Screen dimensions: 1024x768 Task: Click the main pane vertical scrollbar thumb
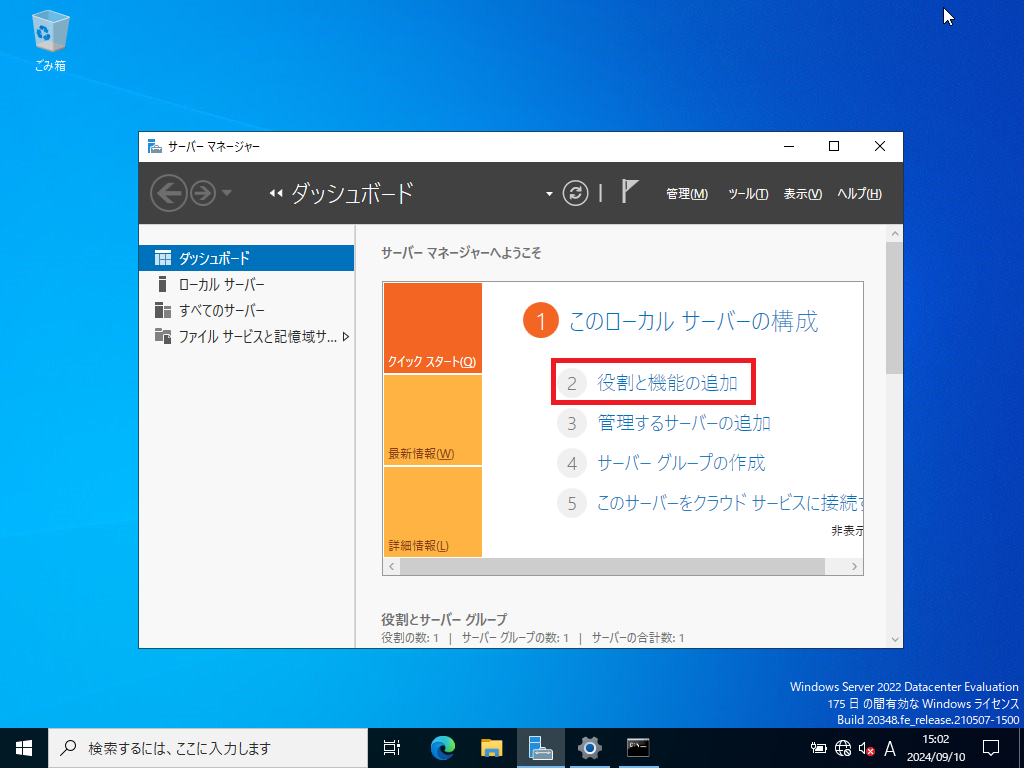895,308
